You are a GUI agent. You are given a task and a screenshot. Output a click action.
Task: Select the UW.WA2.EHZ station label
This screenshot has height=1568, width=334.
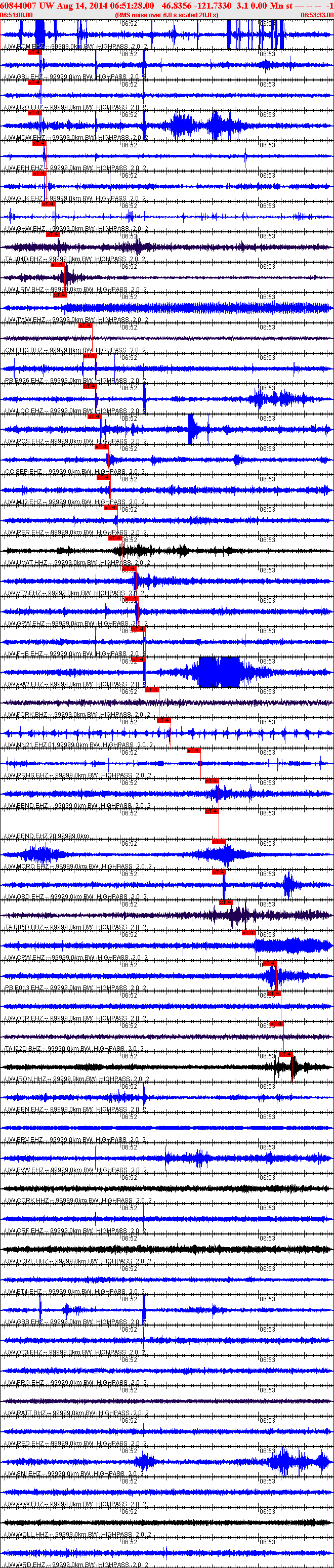24,685
